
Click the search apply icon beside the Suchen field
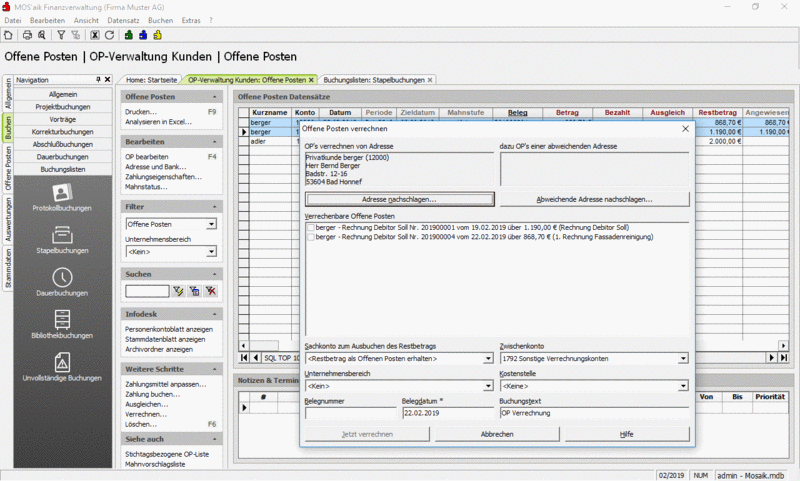tap(178, 291)
